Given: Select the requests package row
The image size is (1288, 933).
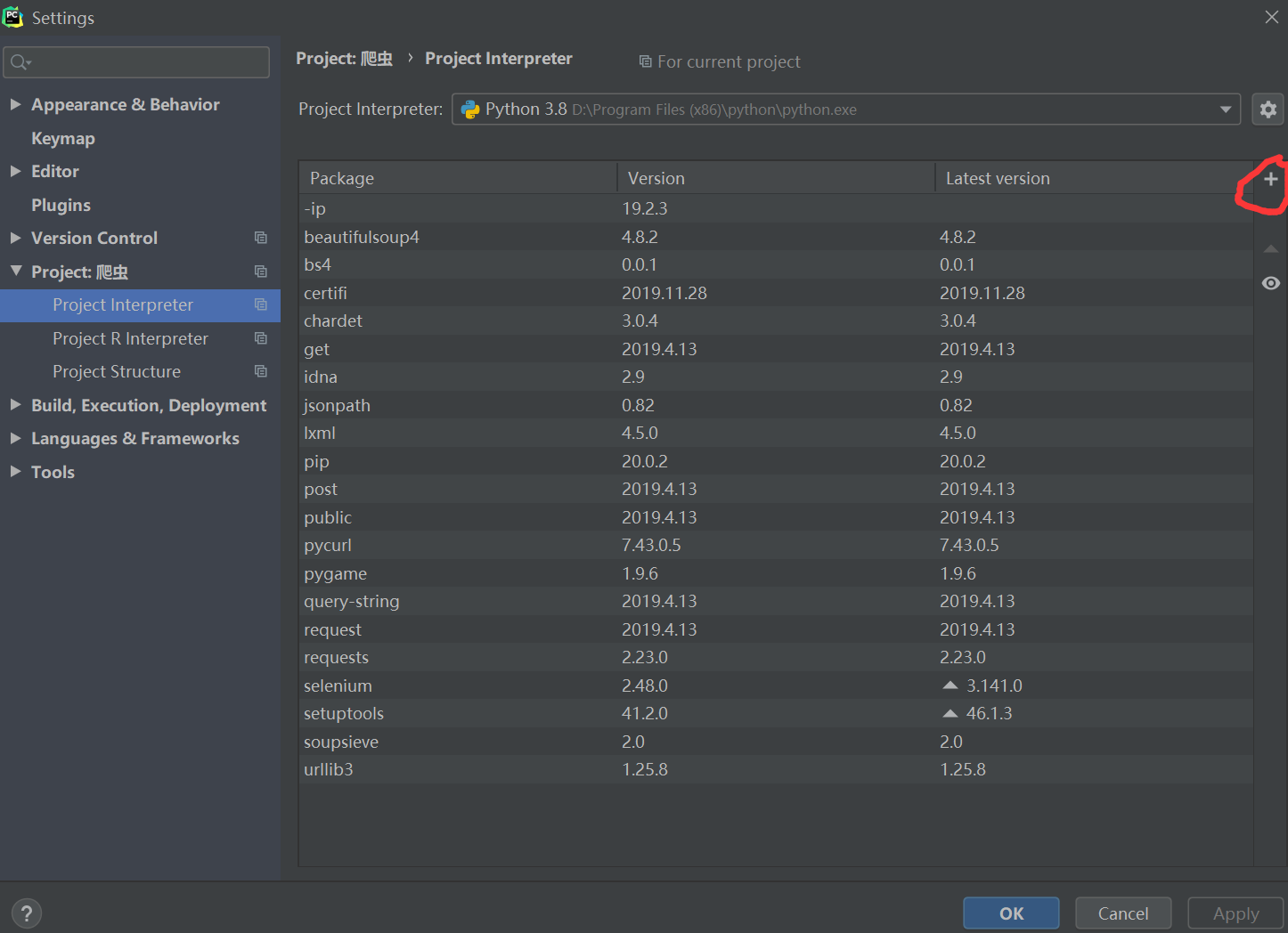Looking at the screenshot, I should point(776,657).
